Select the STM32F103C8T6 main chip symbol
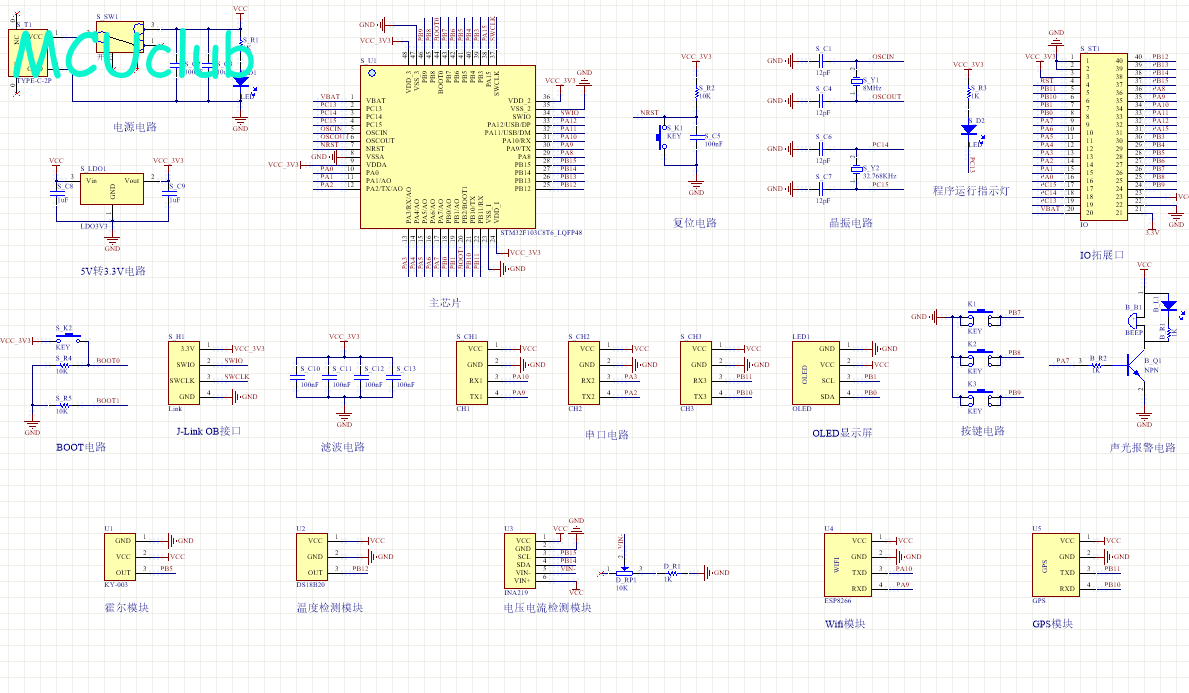This screenshot has height=693, width=1189. 447,146
